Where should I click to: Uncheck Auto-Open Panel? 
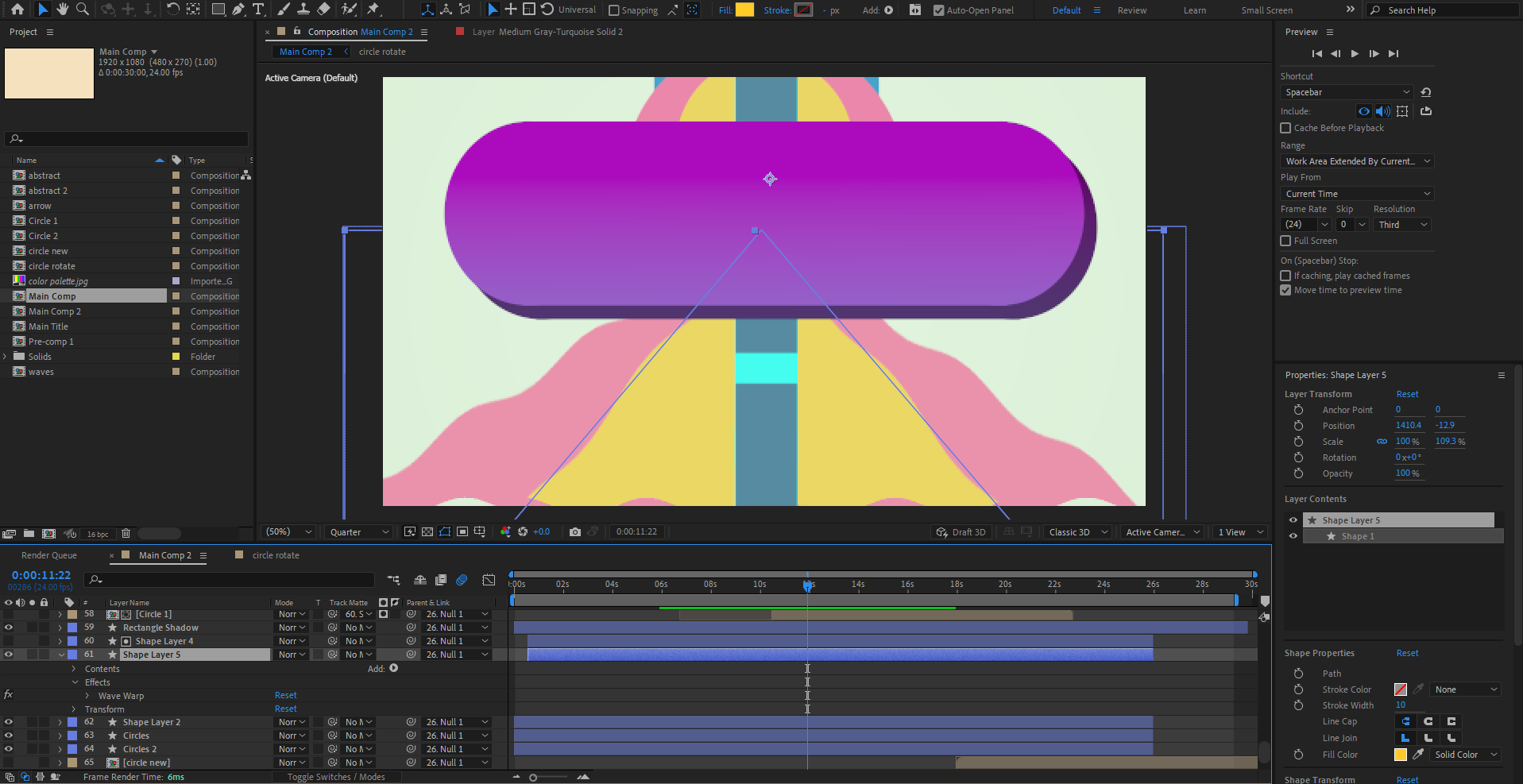click(938, 10)
